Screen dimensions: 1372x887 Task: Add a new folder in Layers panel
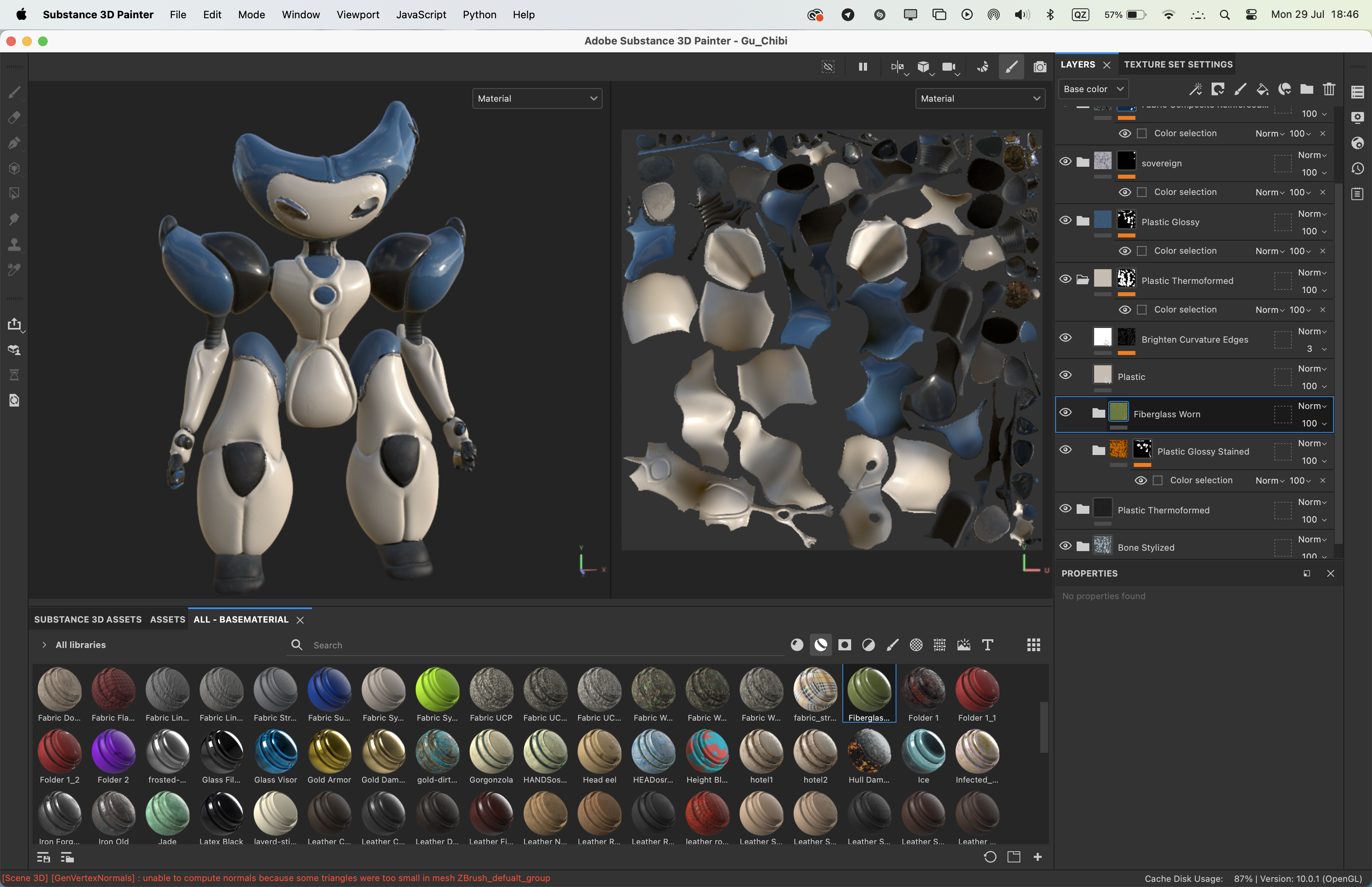1306,89
